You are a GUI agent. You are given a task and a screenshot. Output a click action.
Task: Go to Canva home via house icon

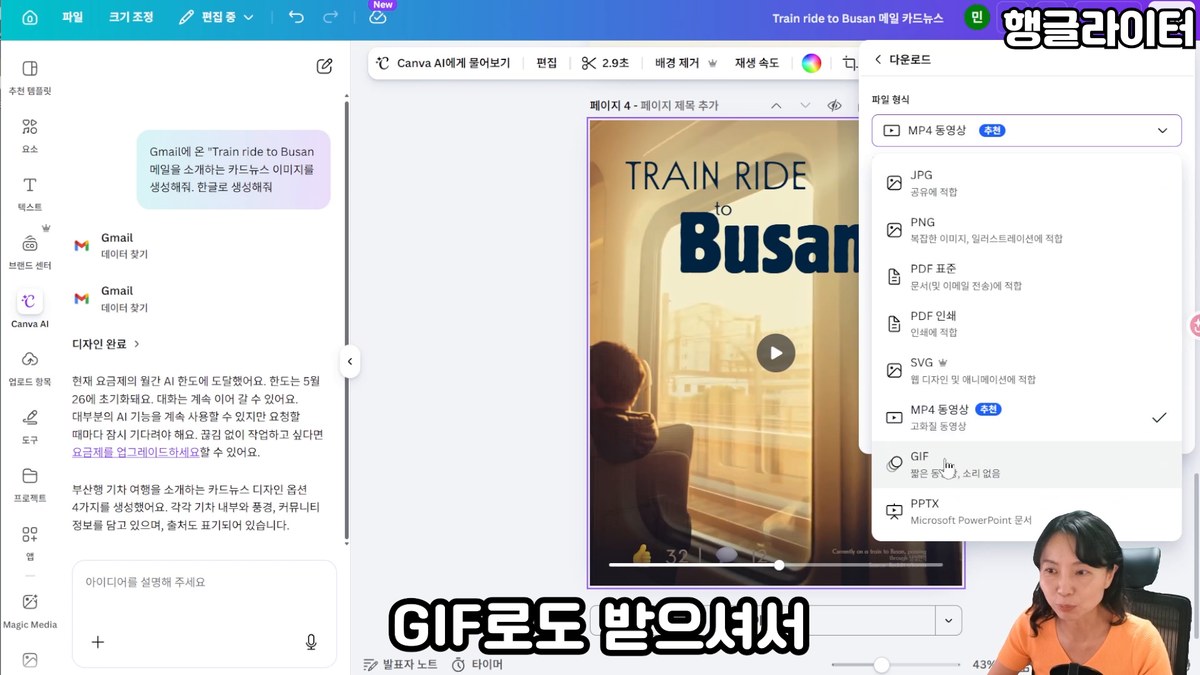point(30,17)
